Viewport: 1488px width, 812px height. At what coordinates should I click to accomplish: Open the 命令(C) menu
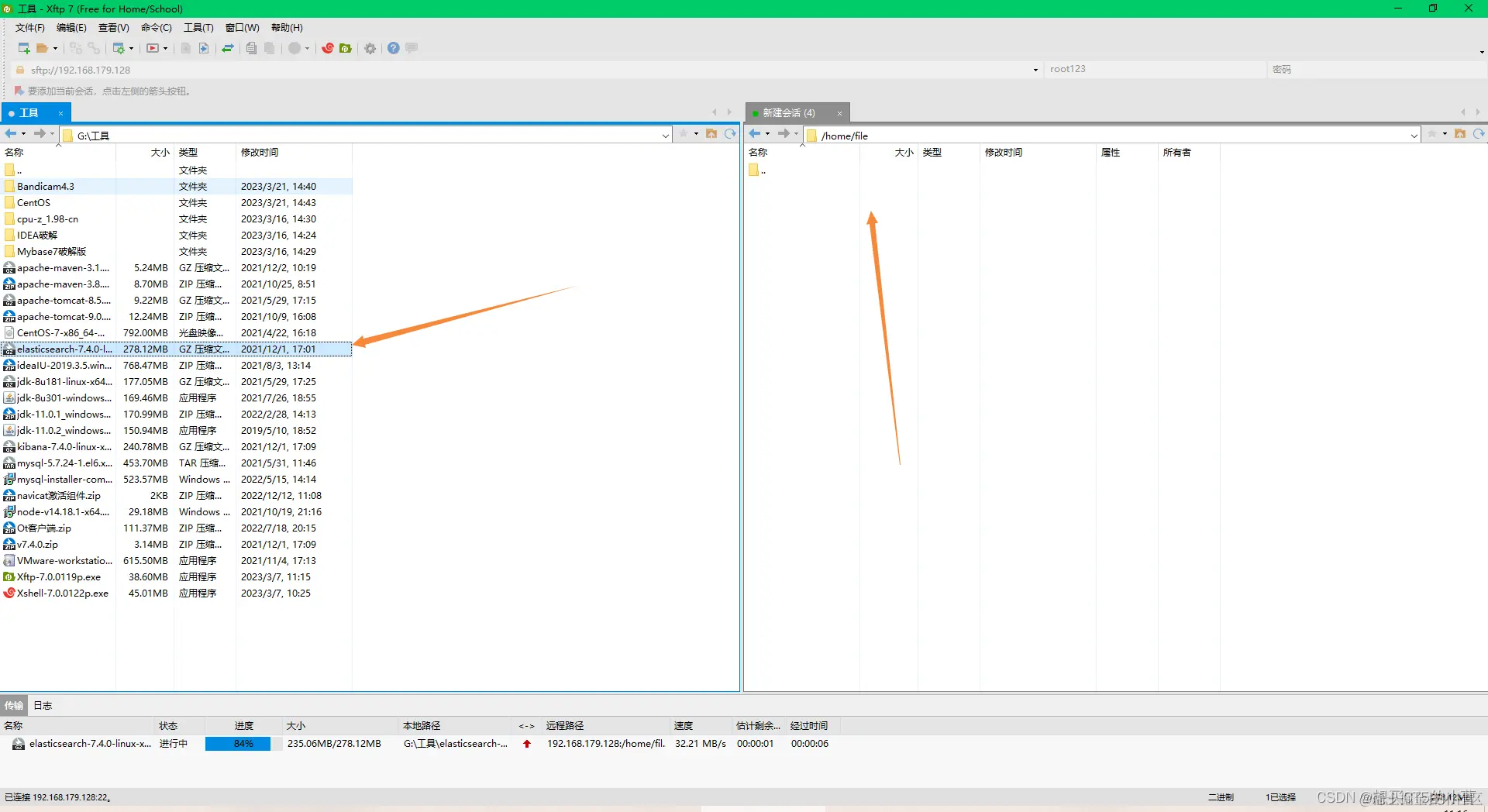click(157, 28)
